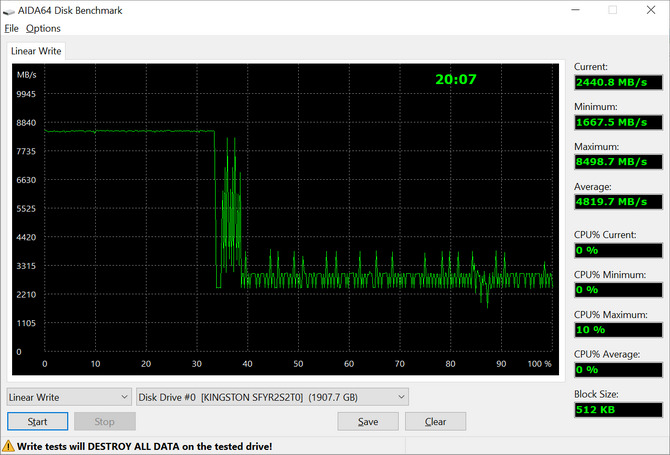Click the CPU% Average value field
670x455 pixels.
click(618, 370)
